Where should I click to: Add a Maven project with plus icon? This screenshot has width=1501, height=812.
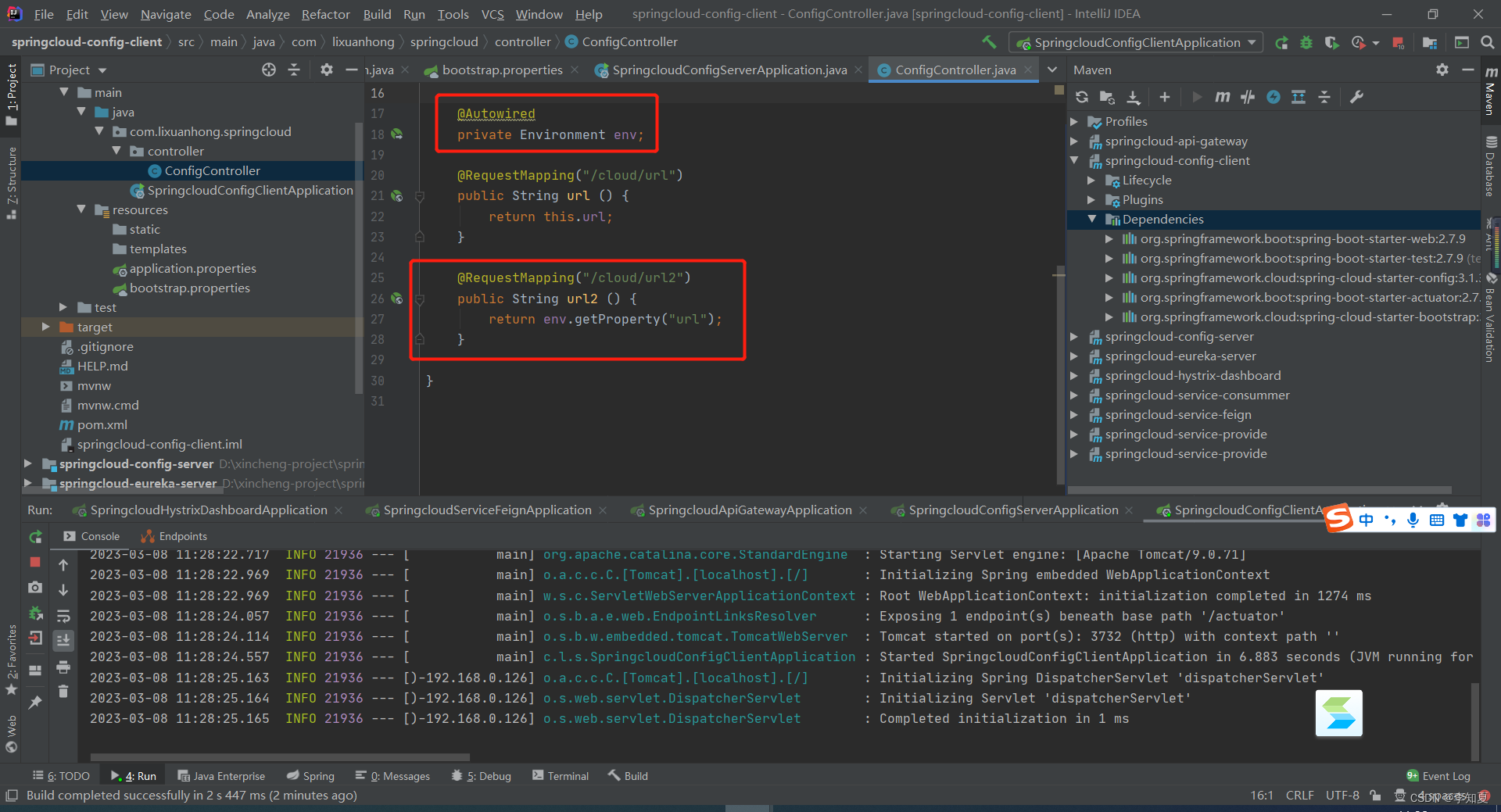pyautogui.click(x=1165, y=97)
